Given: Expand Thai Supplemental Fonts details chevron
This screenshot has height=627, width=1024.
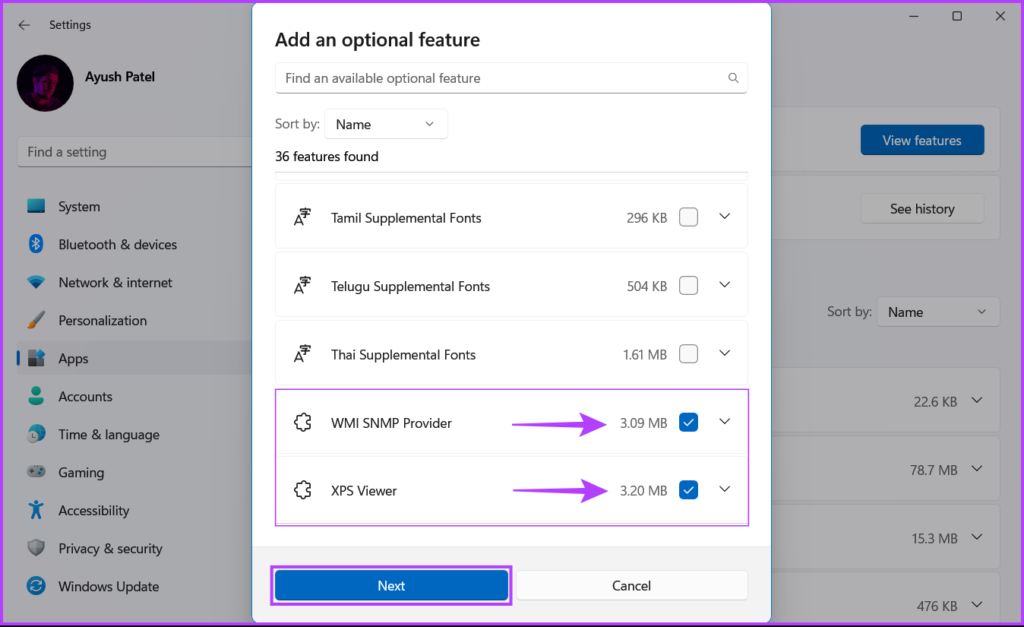Looking at the screenshot, I should [x=724, y=353].
